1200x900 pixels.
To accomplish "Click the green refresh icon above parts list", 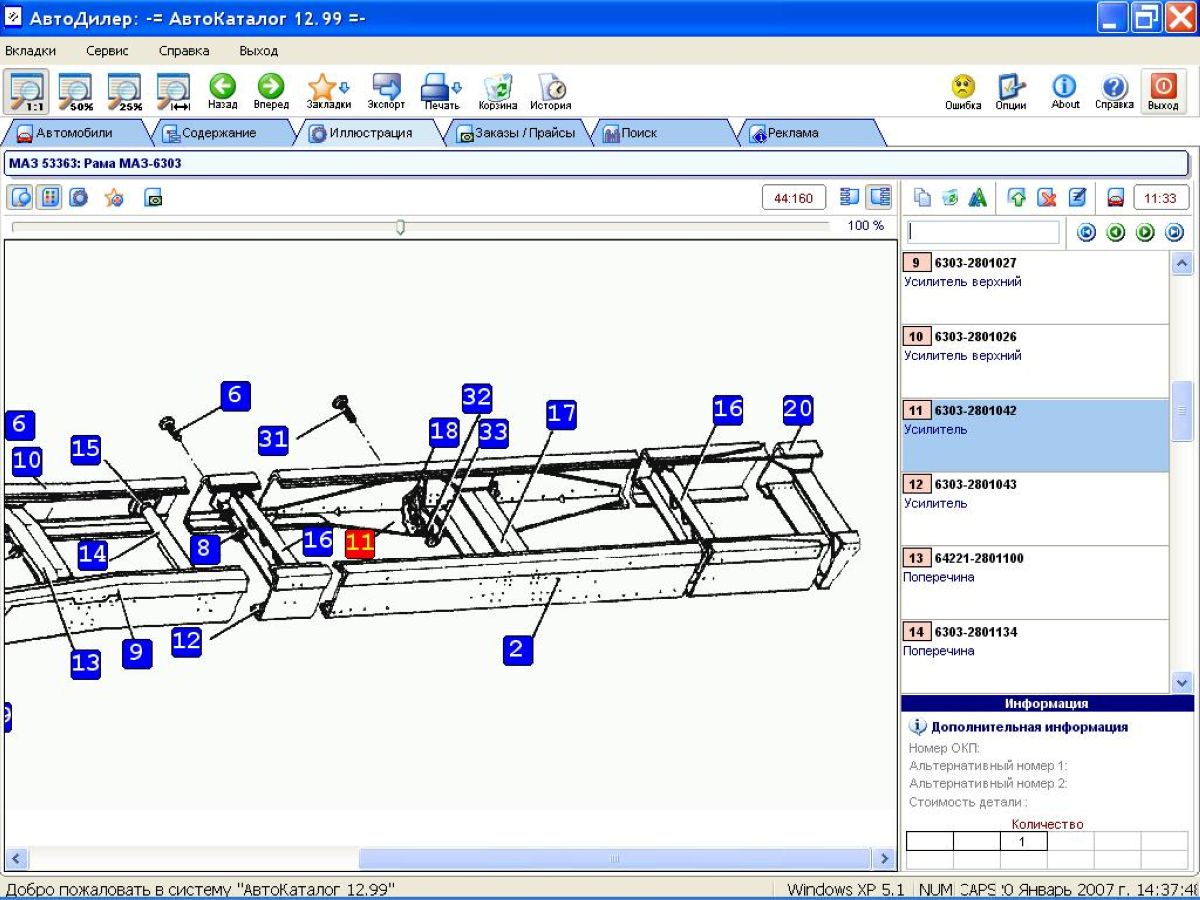I will pos(950,198).
